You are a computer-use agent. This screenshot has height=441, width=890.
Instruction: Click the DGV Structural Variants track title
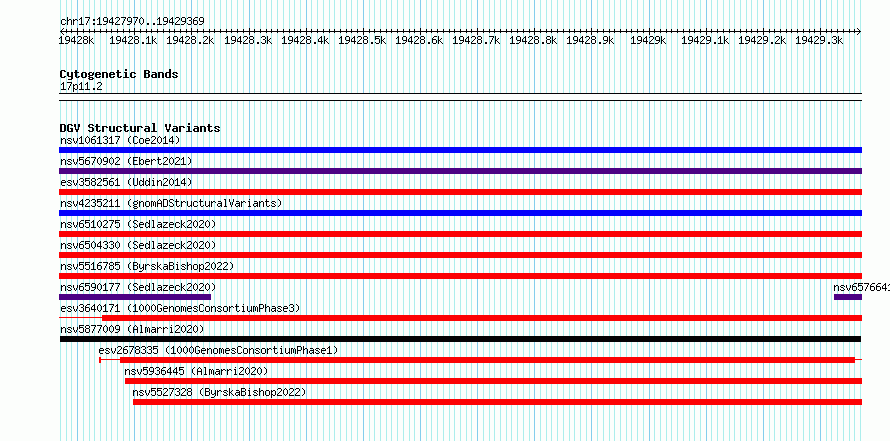140,128
